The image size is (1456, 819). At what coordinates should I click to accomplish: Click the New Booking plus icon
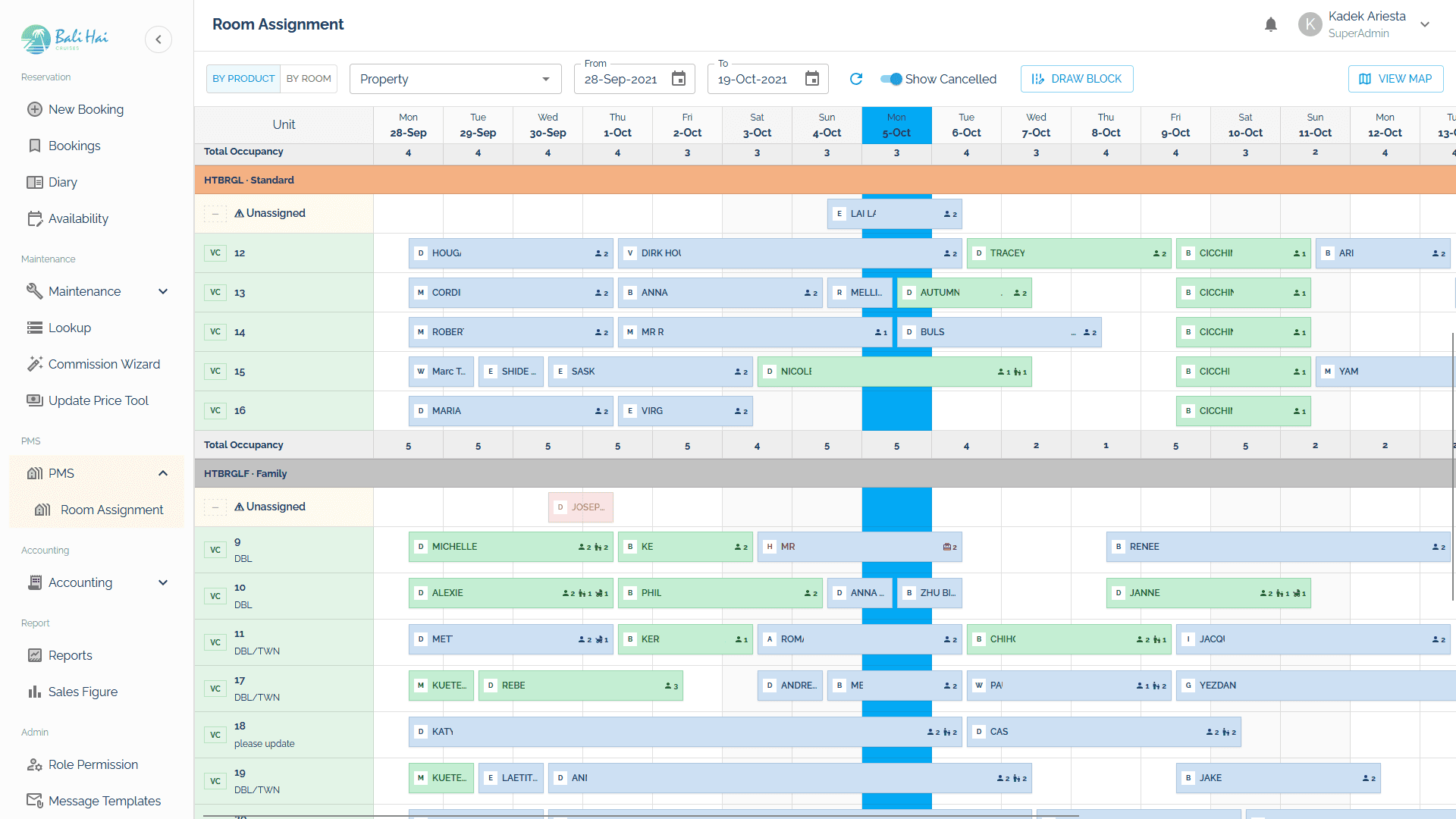[35, 109]
